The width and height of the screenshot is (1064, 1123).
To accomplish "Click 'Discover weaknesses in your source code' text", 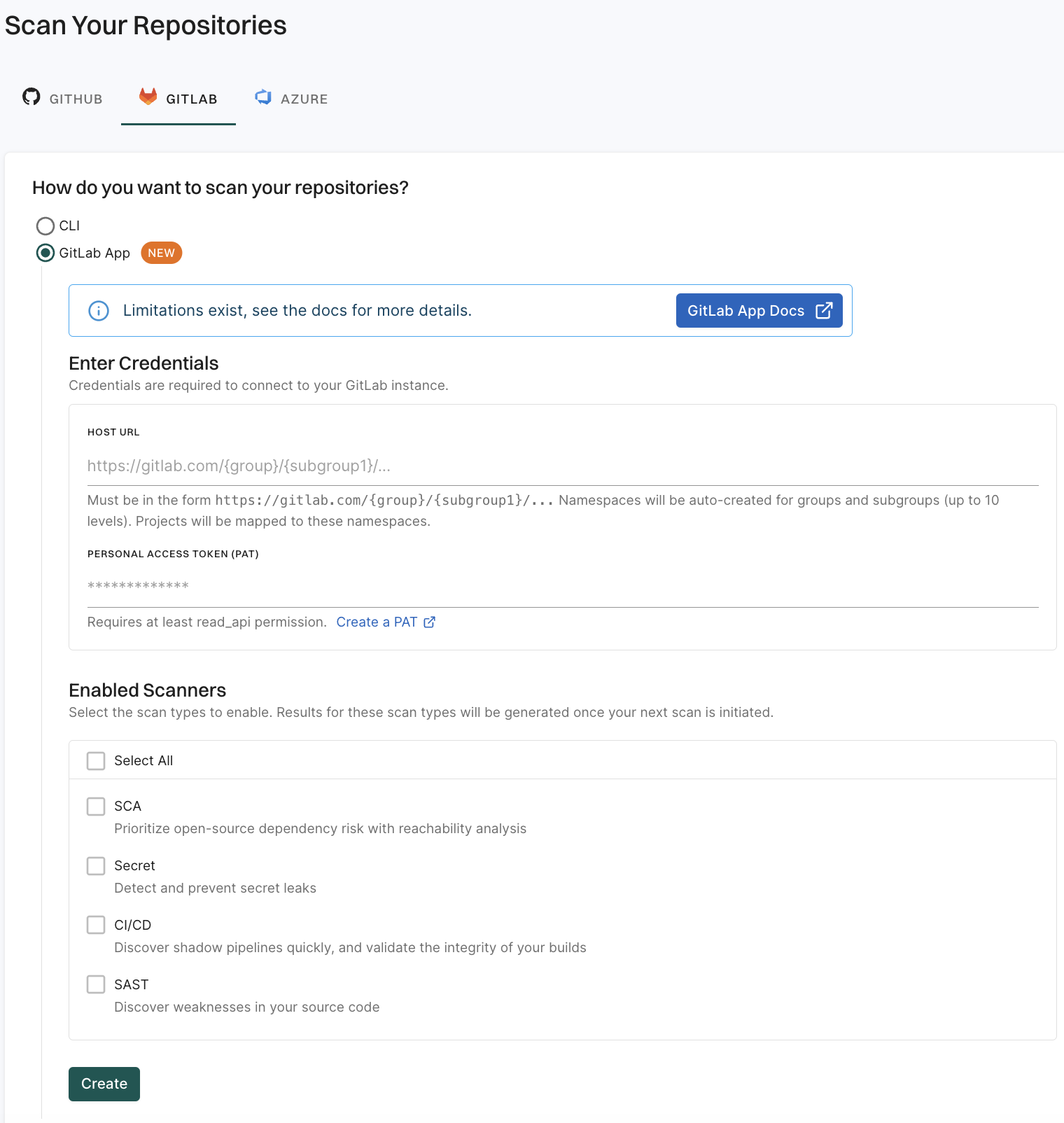I will (x=247, y=1007).
